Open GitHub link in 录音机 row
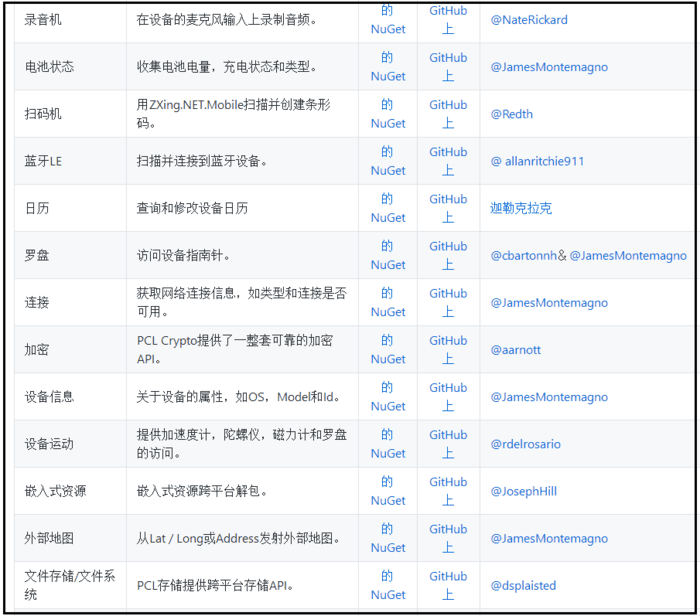 [x=448, y=20]
